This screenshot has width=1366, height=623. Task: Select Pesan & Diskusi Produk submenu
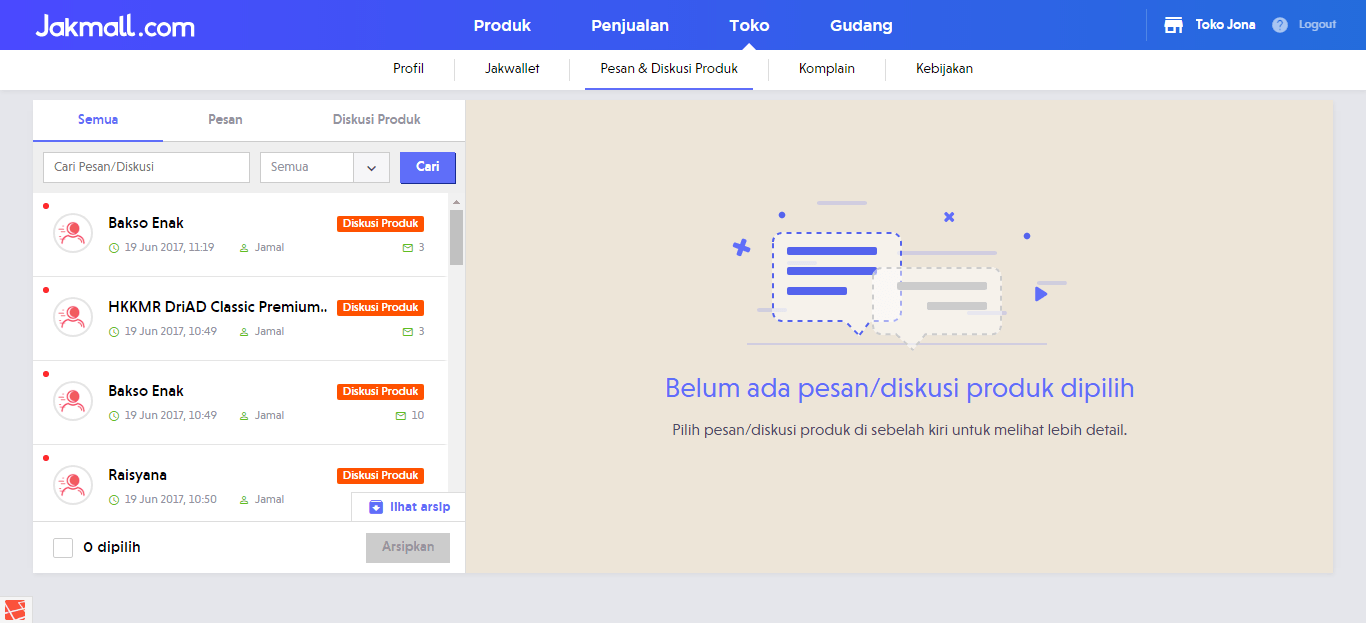tap(669, 69)
